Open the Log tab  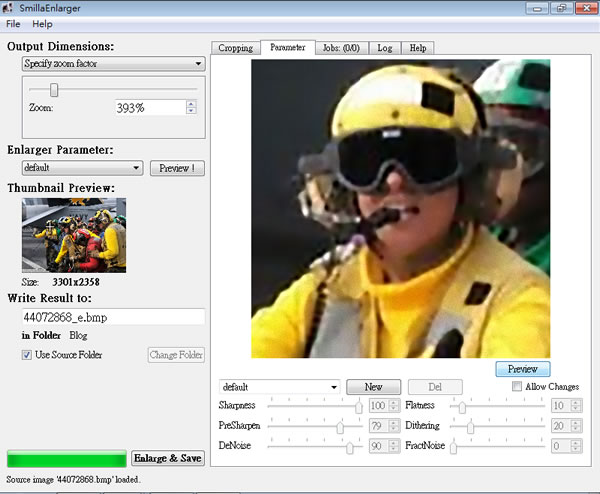[385, 48]
